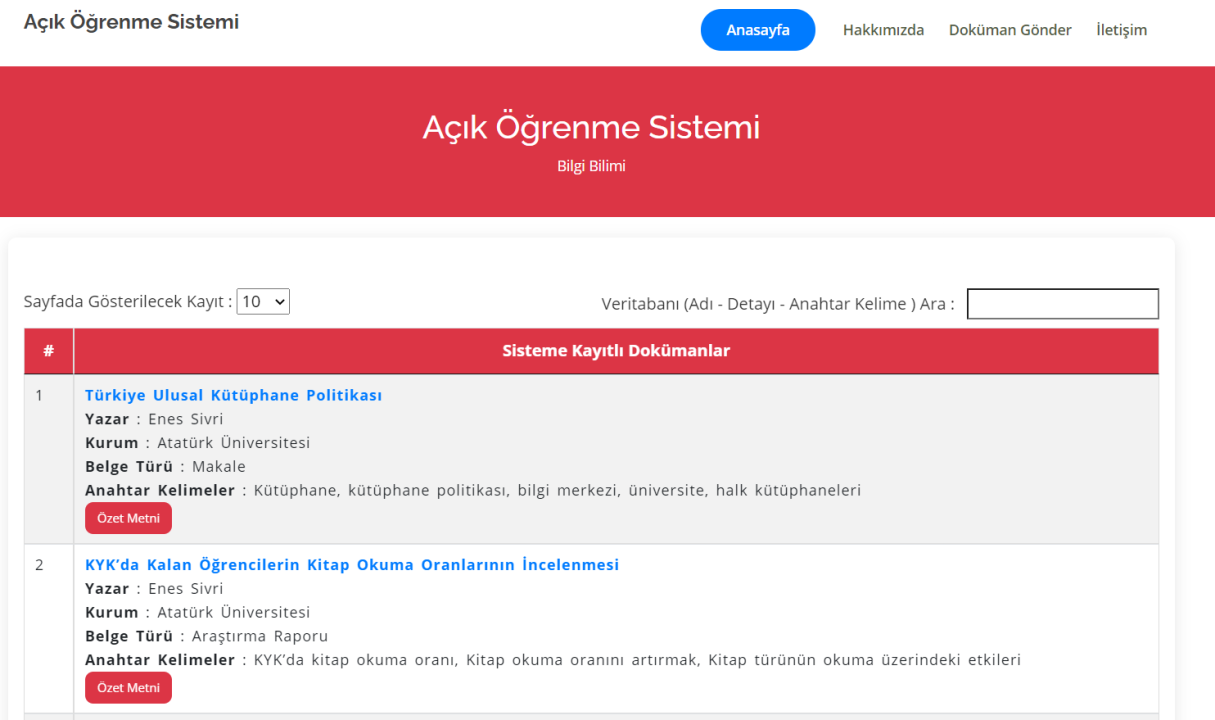
Task: Show Özet Metni for the second document
Action: pyautogui.click(x=128, y=687)
